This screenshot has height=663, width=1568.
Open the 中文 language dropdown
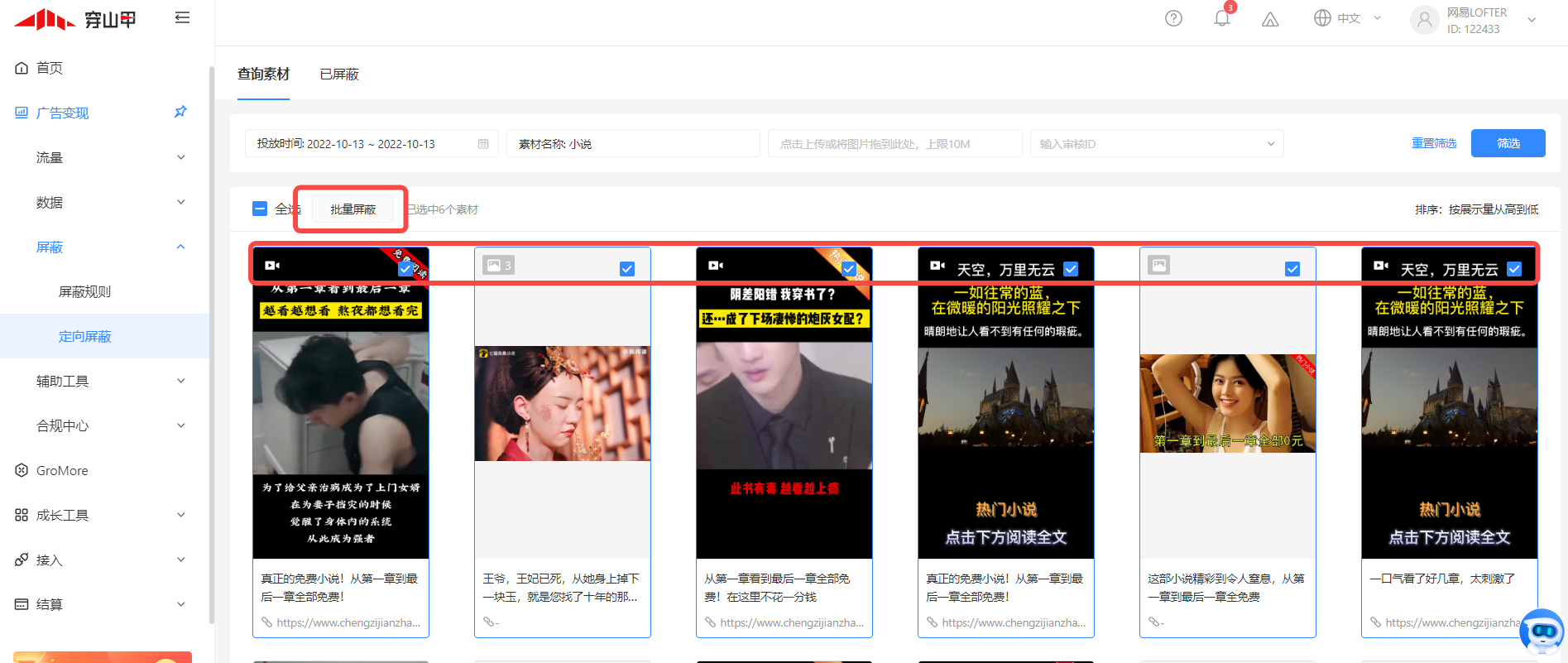pyautogui.click(x=1349, y=18)
